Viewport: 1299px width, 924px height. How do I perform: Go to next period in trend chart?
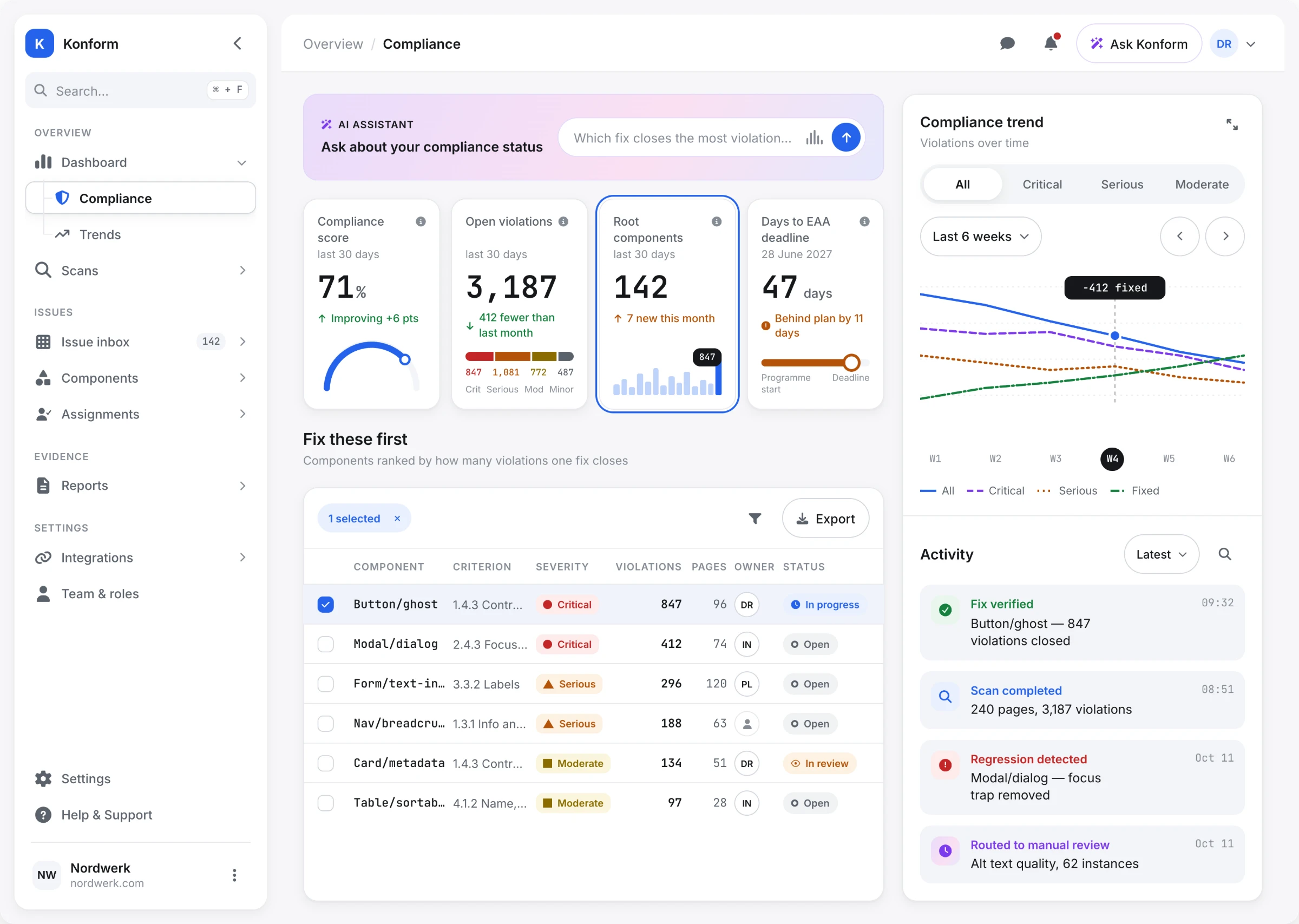point(1225,236)
